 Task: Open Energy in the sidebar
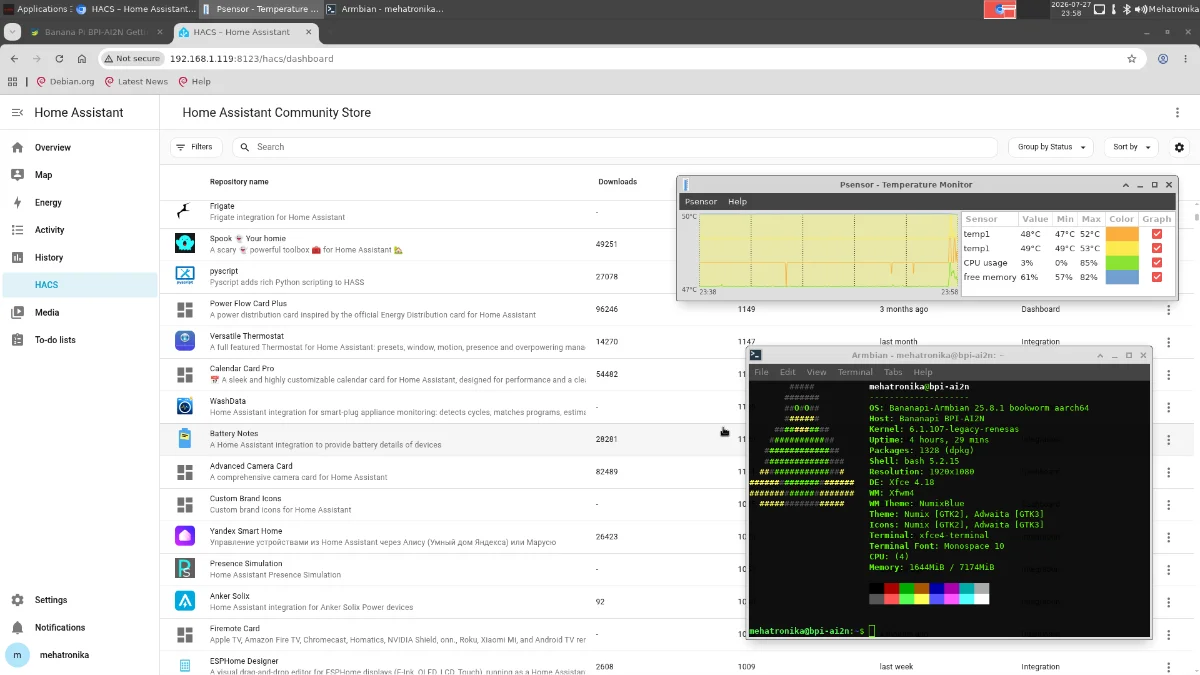click(80, 202)
